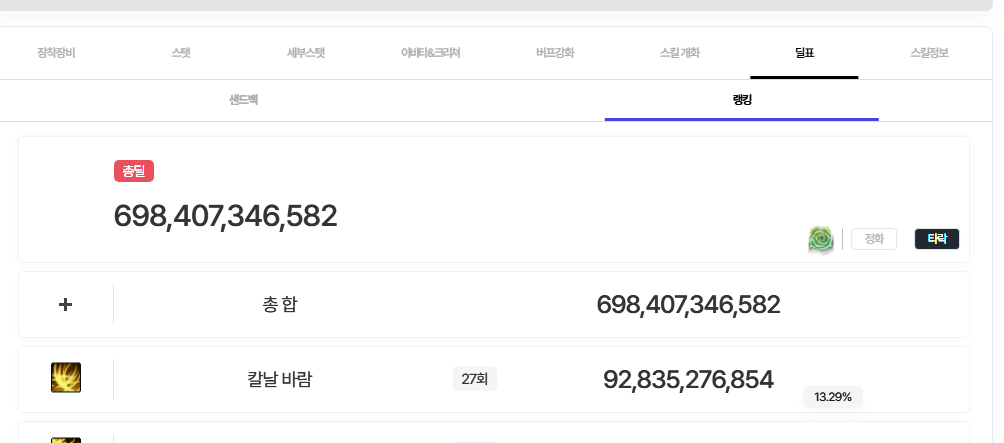Viewport: 1004px width, 443px height.
Task: Select the 랭킹 sub-tab
Action: (x=741, y=100)
